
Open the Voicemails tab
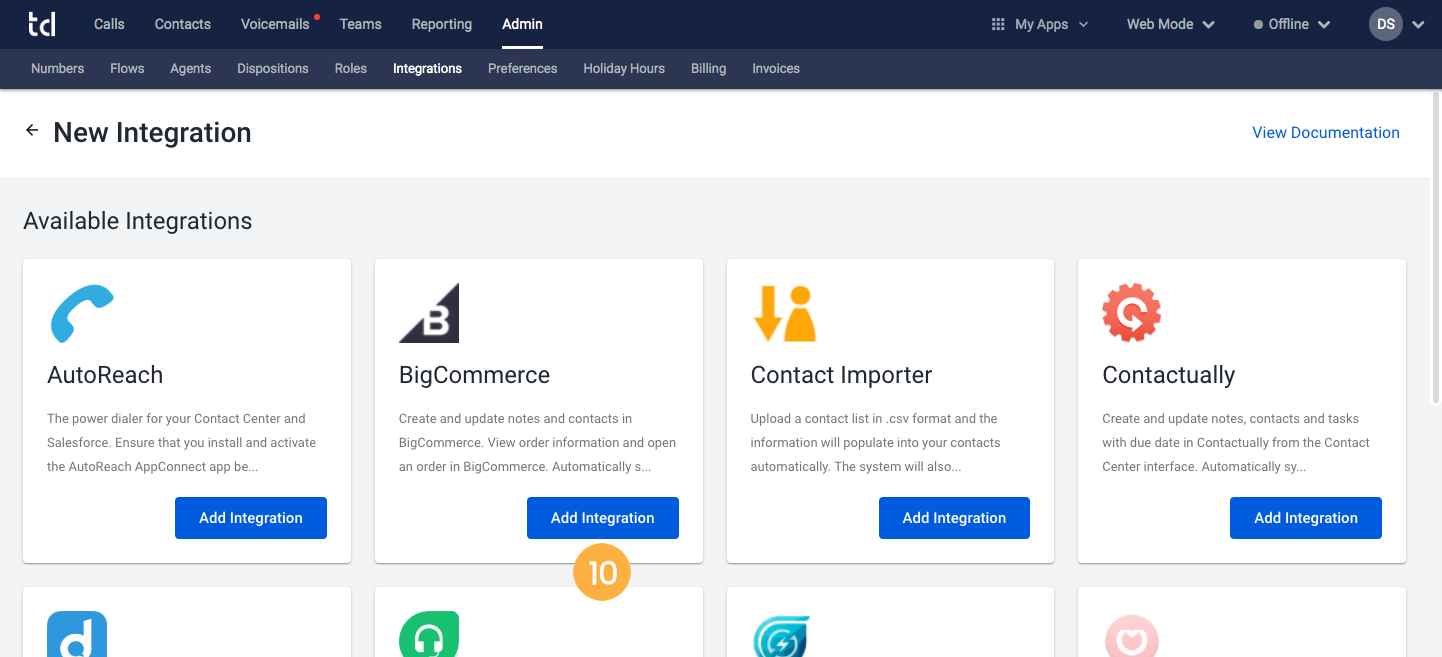click(275, 24)
